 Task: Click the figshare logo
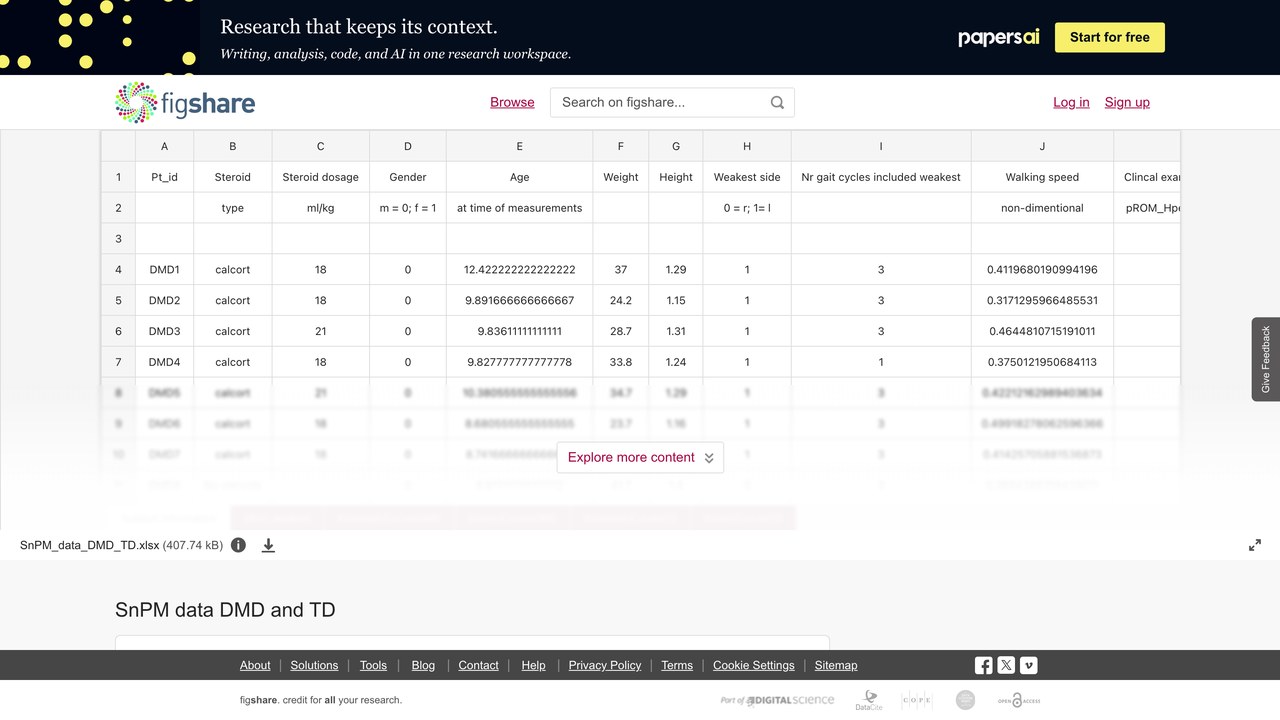[185, 102]
